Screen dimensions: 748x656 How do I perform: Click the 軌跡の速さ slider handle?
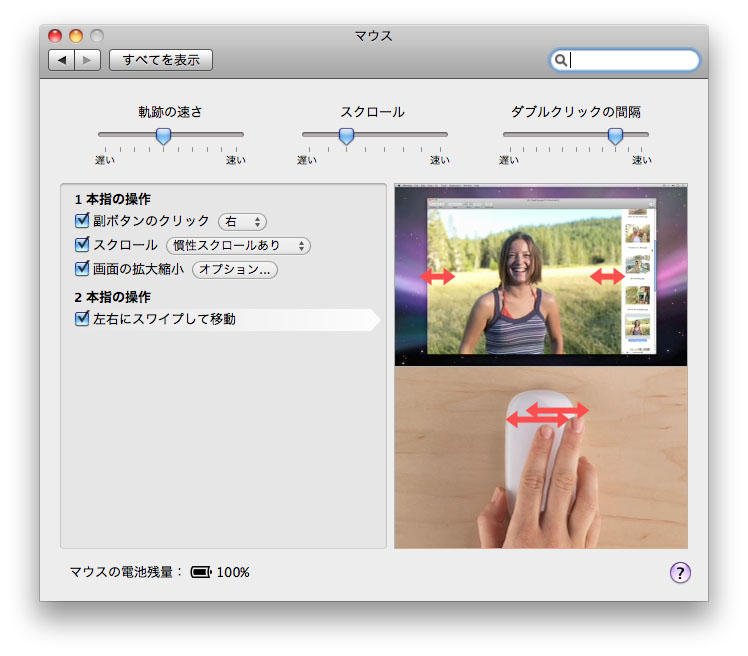coord(163,136)
